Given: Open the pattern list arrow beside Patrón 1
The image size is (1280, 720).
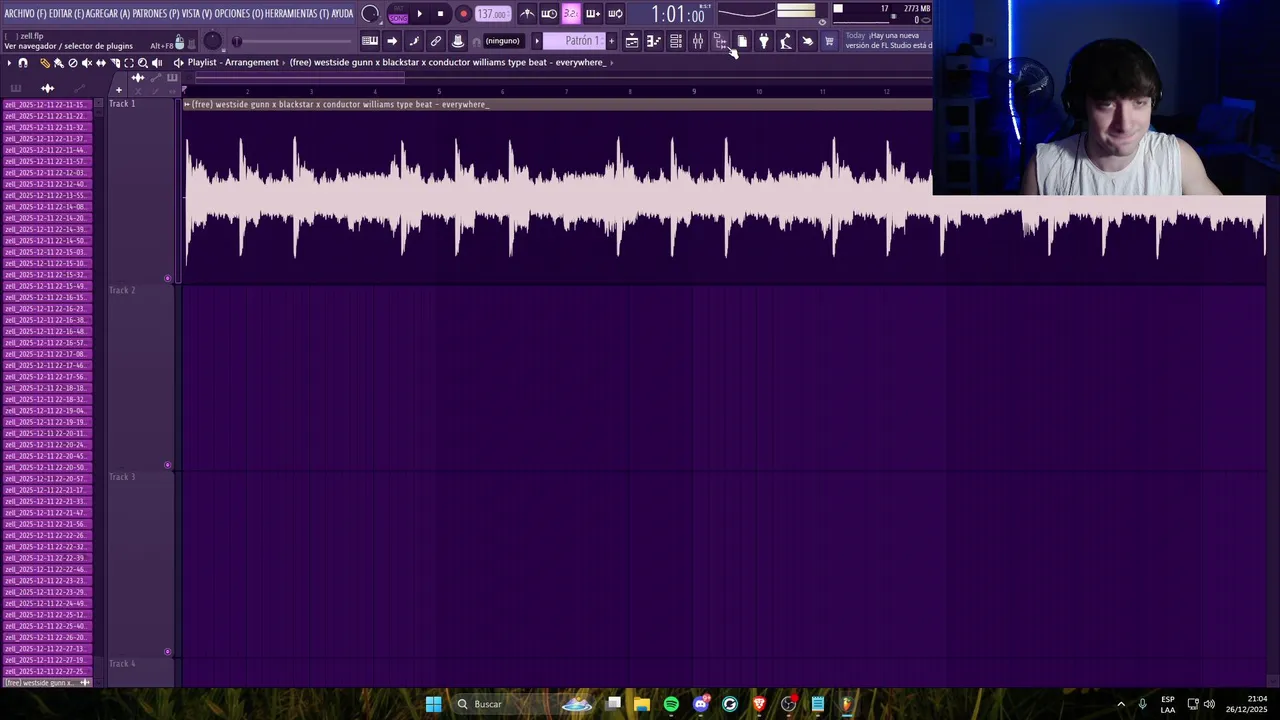Looking at the screenshot, I should pyautogui.click(x=537, y=41).
